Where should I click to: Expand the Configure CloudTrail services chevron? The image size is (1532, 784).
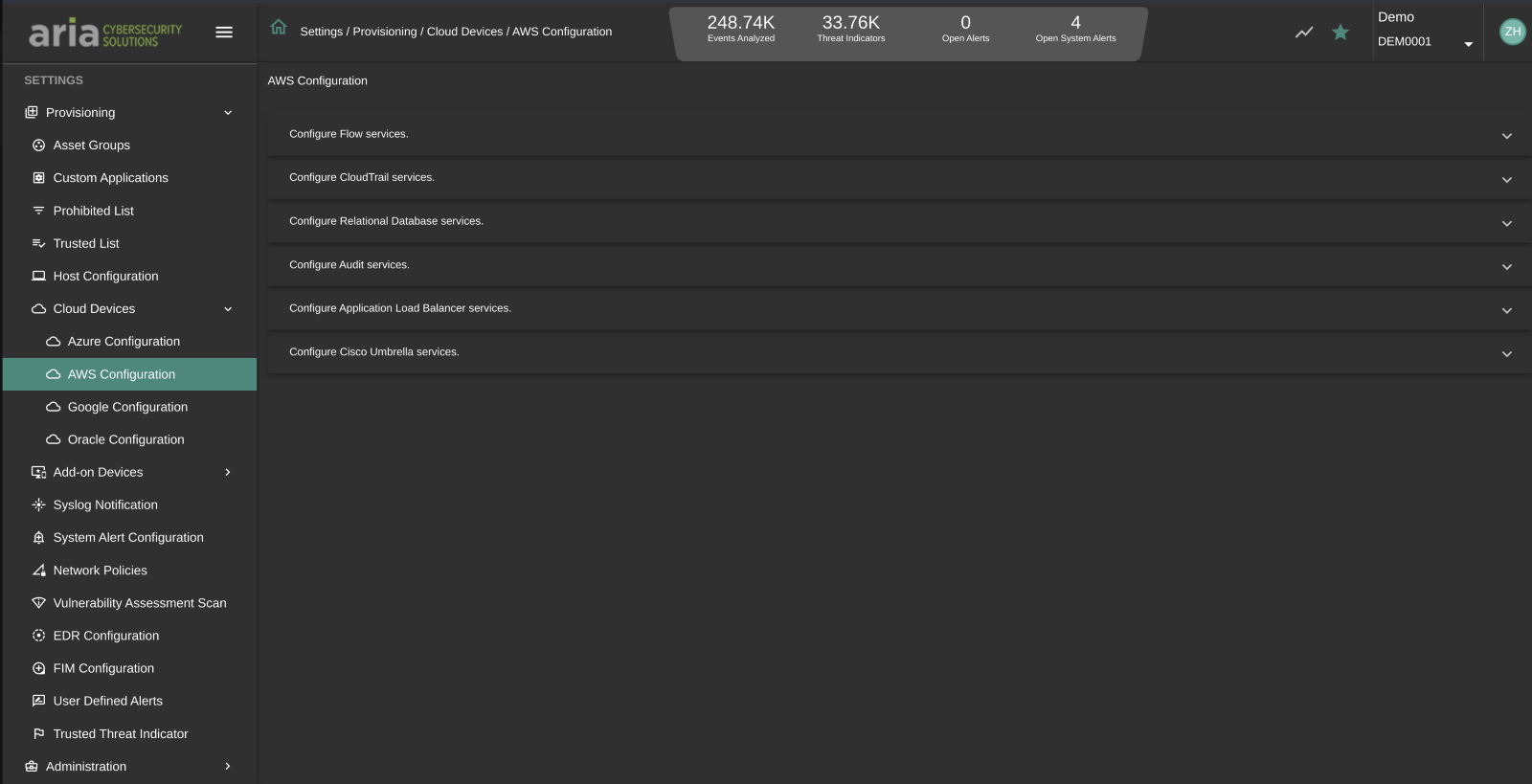pyautogui.click(x=1507, y=180)
